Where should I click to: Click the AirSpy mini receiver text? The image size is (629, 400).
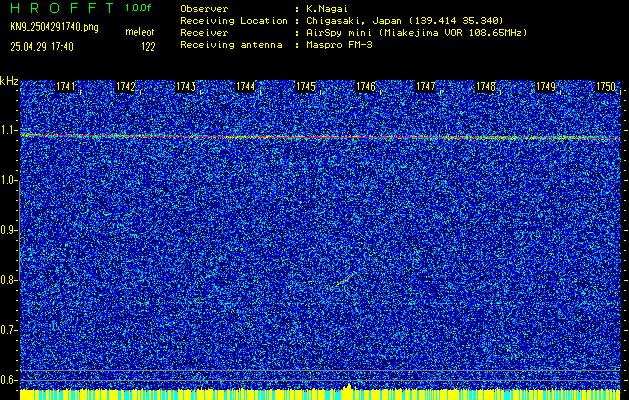click(416, 33)
